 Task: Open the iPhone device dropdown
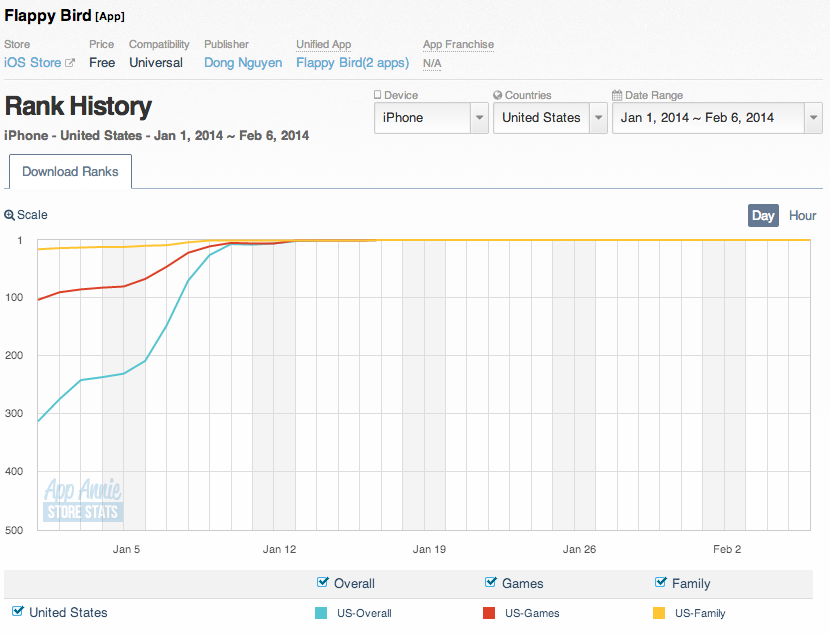431,118
